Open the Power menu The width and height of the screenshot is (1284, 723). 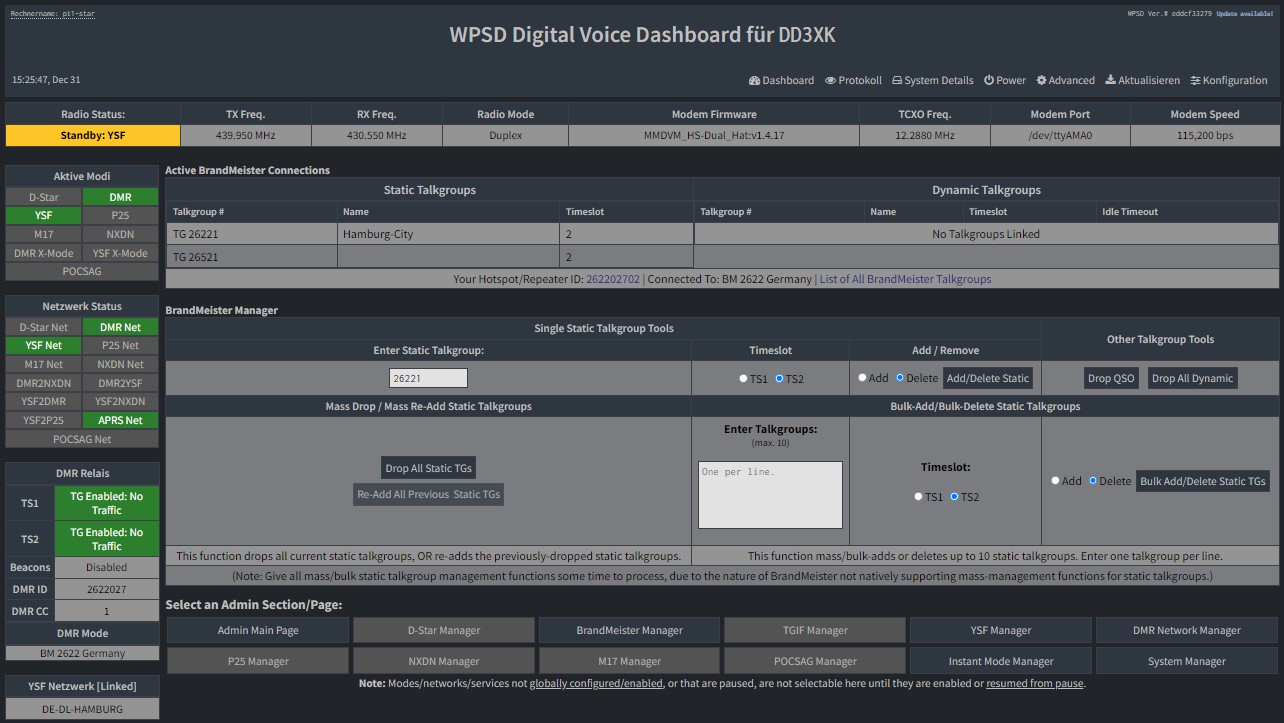point(1005,80)
